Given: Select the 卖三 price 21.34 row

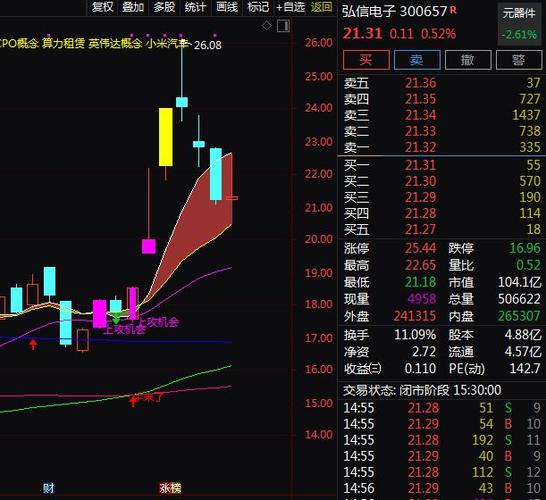Looking at the screenshot, I should [x=442, y=115].
